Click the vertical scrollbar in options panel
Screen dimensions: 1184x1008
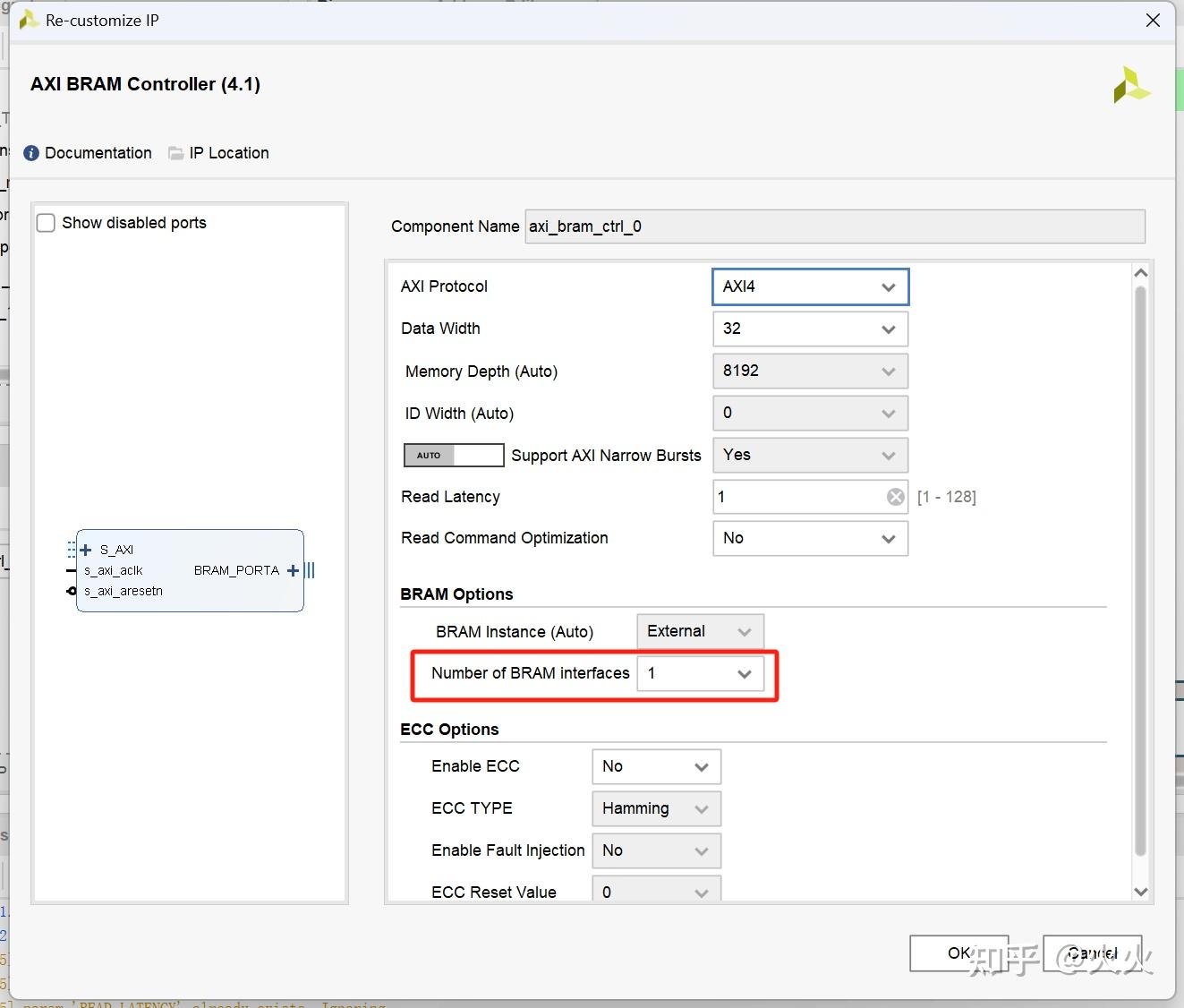click(1140, 573)
